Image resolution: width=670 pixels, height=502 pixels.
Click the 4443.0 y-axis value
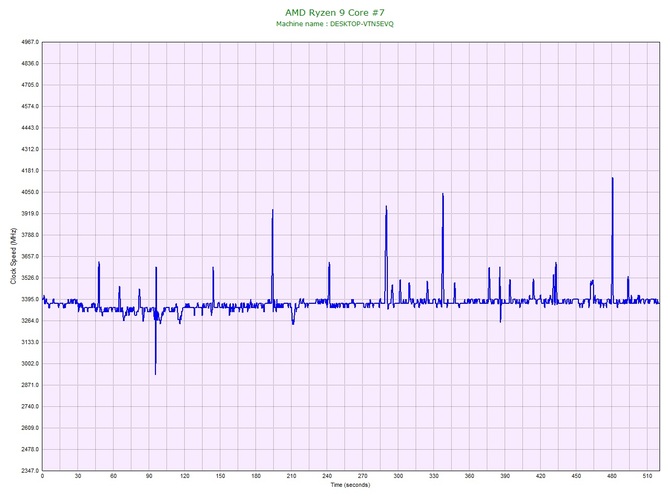[x=30, y=128]
